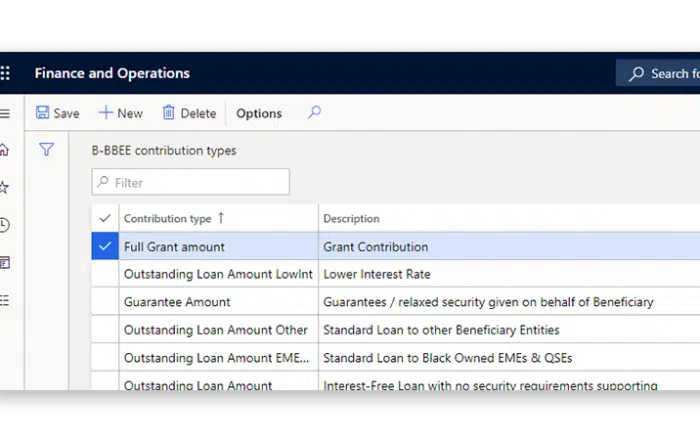The image size is (700, 441).
Task: Save the current record
Action: point(57,113)
